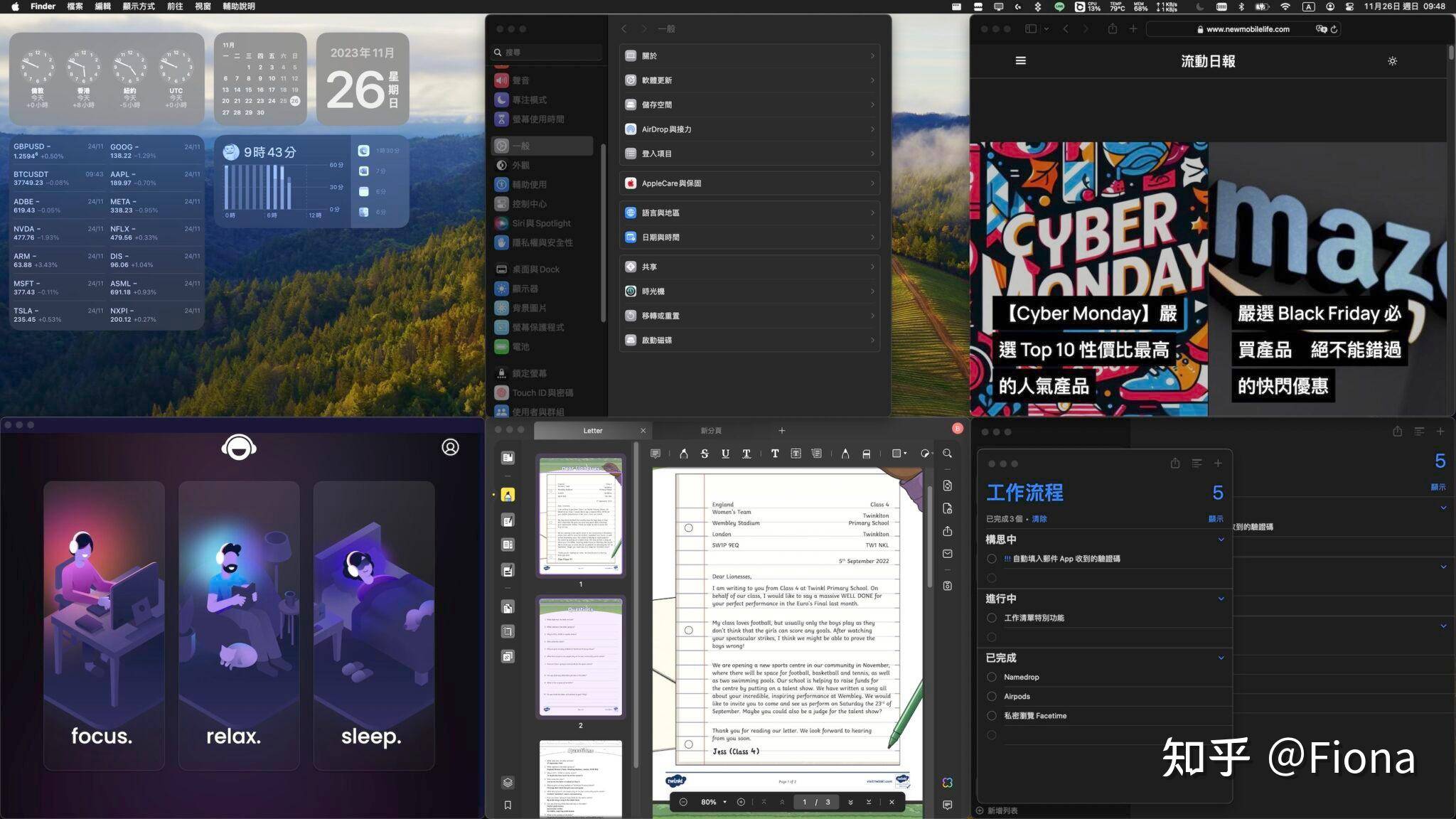This screenshot has width=1456, height=819.
Task: Open the 編輯 menu
Action: point(103,6)
